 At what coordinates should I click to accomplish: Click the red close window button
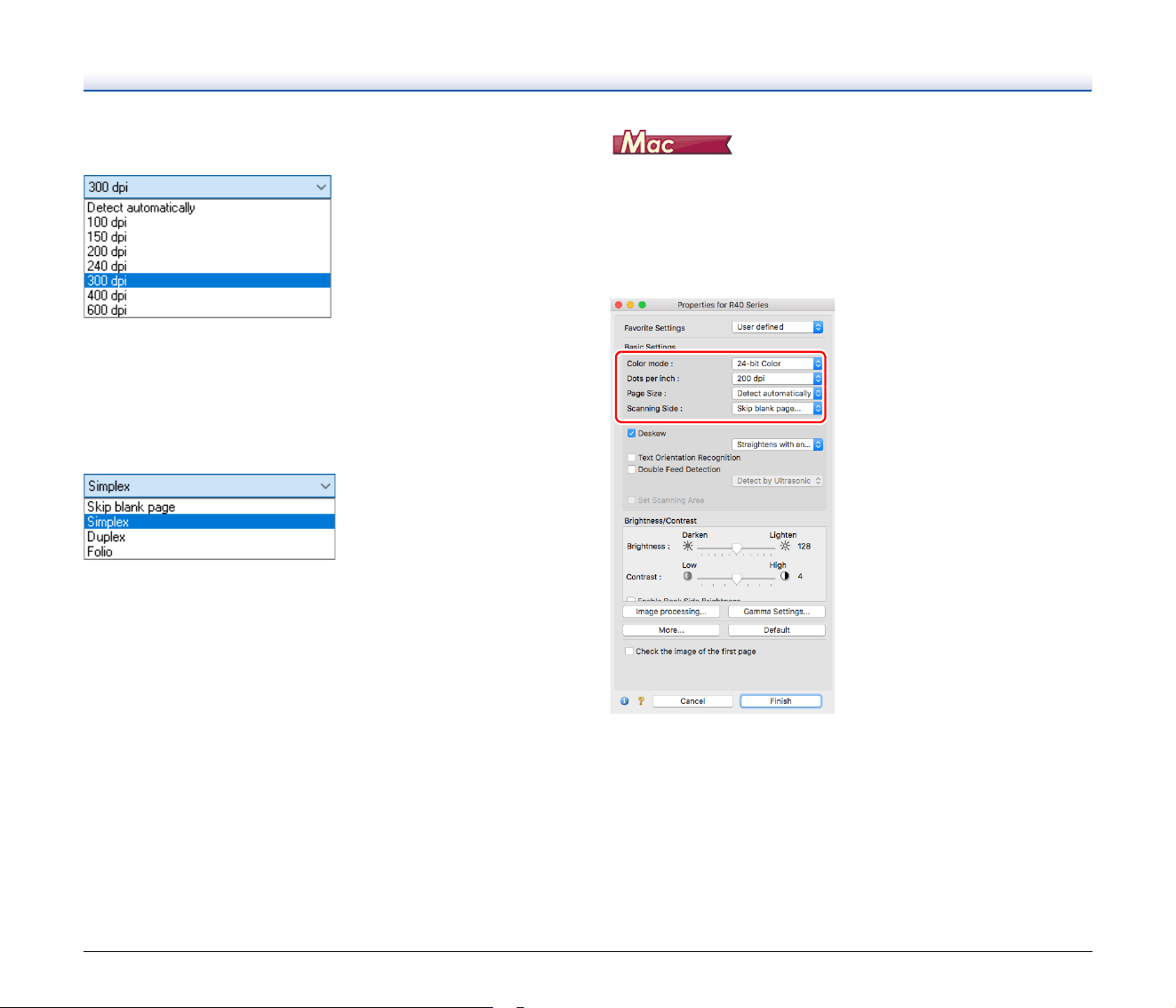(x=619, y=305)
